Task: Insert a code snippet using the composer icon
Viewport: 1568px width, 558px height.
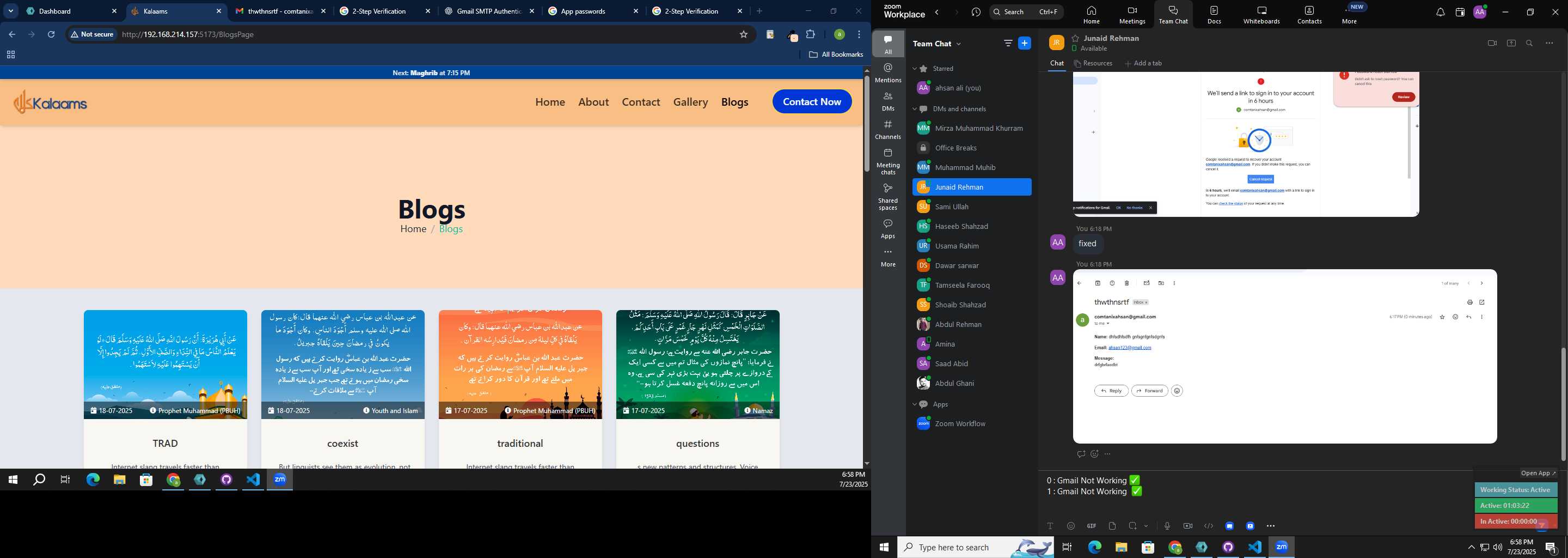Action: click(x=1208, y=526)
